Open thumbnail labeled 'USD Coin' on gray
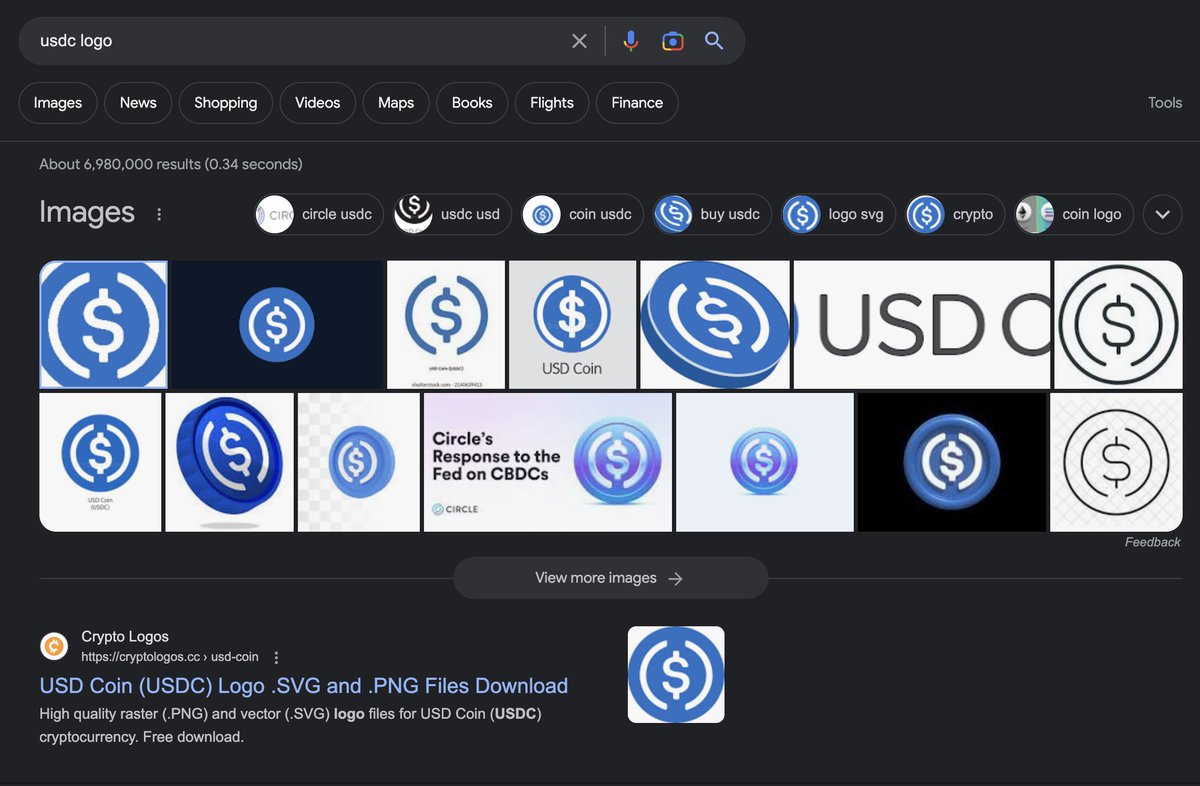 pyautogui.click(x=572, y=324)
